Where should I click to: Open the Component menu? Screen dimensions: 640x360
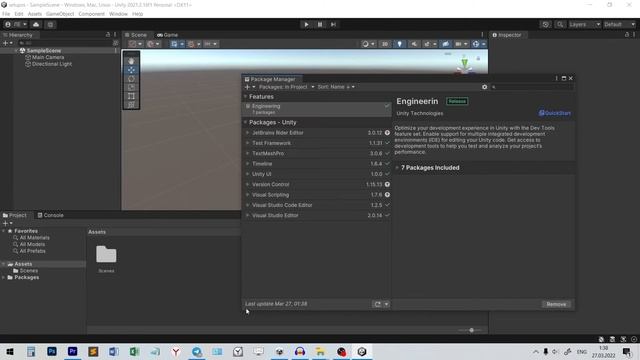(x=91, y=14)
